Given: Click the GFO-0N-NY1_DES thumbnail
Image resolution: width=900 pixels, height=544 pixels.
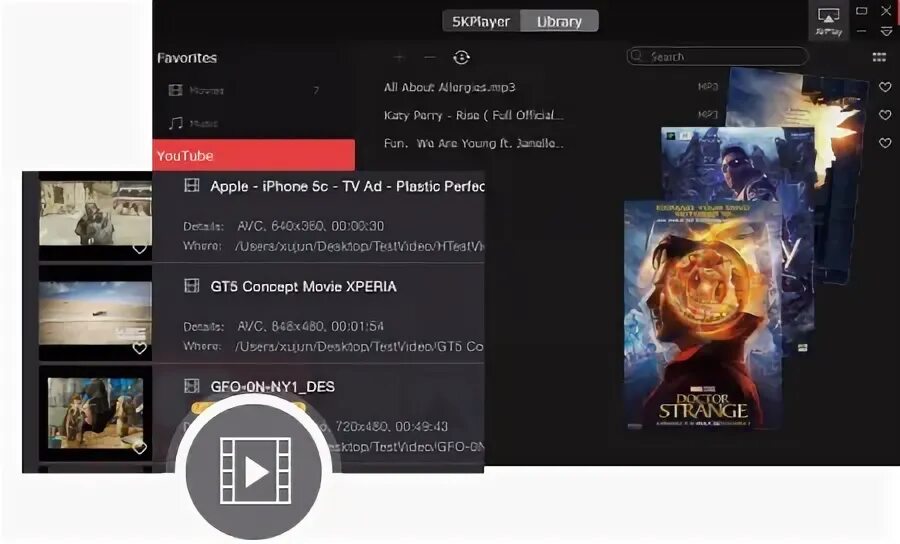Looking at the screenshot, I should coord(95,413).
